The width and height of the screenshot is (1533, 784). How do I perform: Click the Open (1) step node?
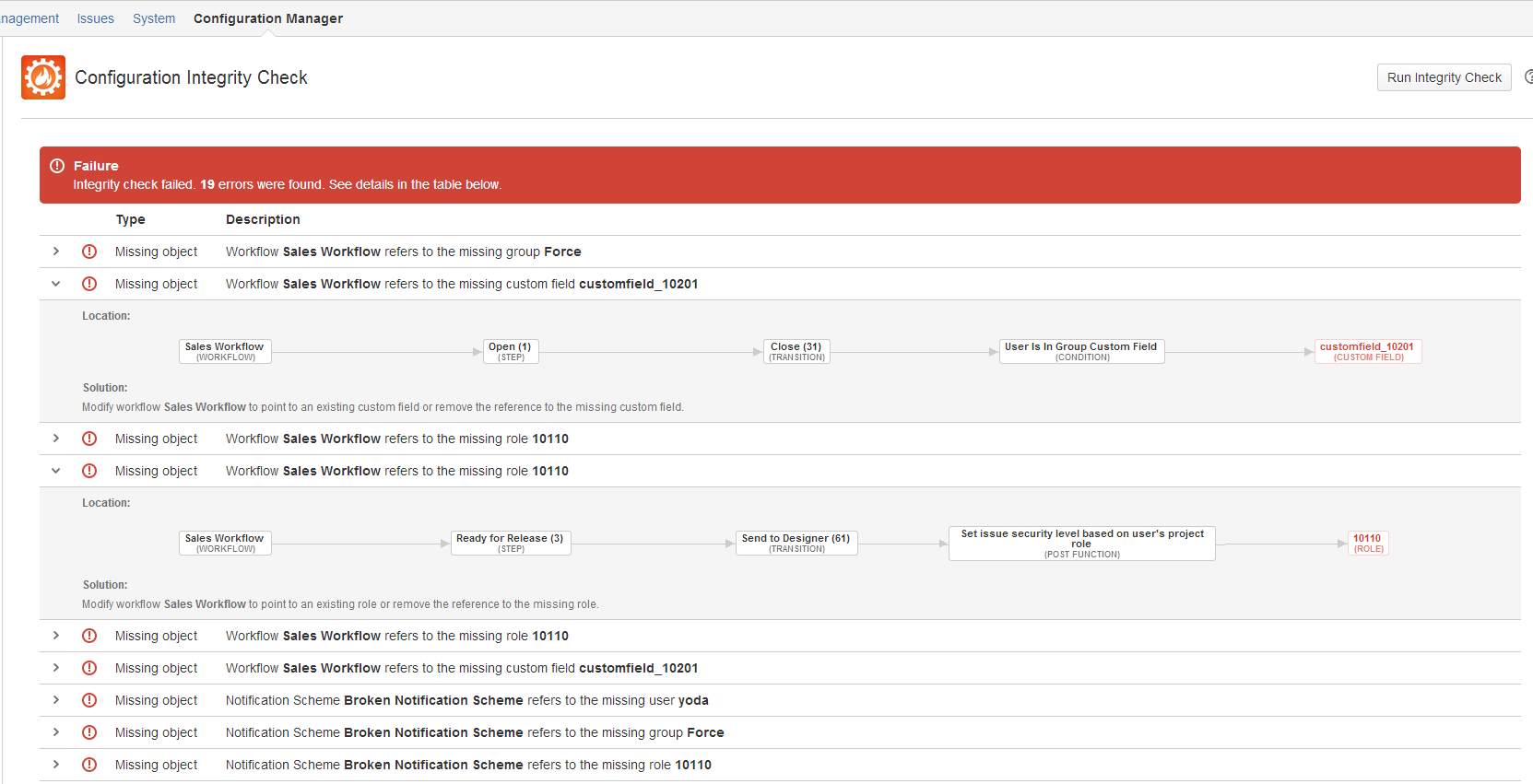tap(511, 352)
